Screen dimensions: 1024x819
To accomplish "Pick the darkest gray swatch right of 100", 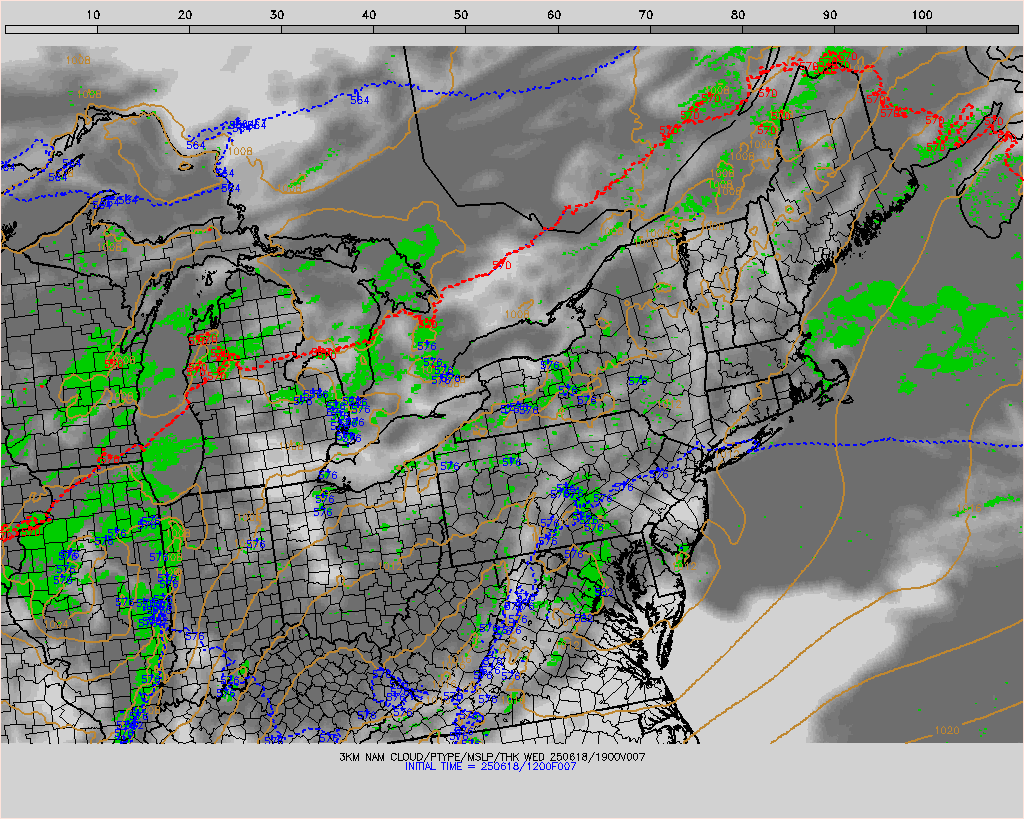I will click(x=972, y=29).
